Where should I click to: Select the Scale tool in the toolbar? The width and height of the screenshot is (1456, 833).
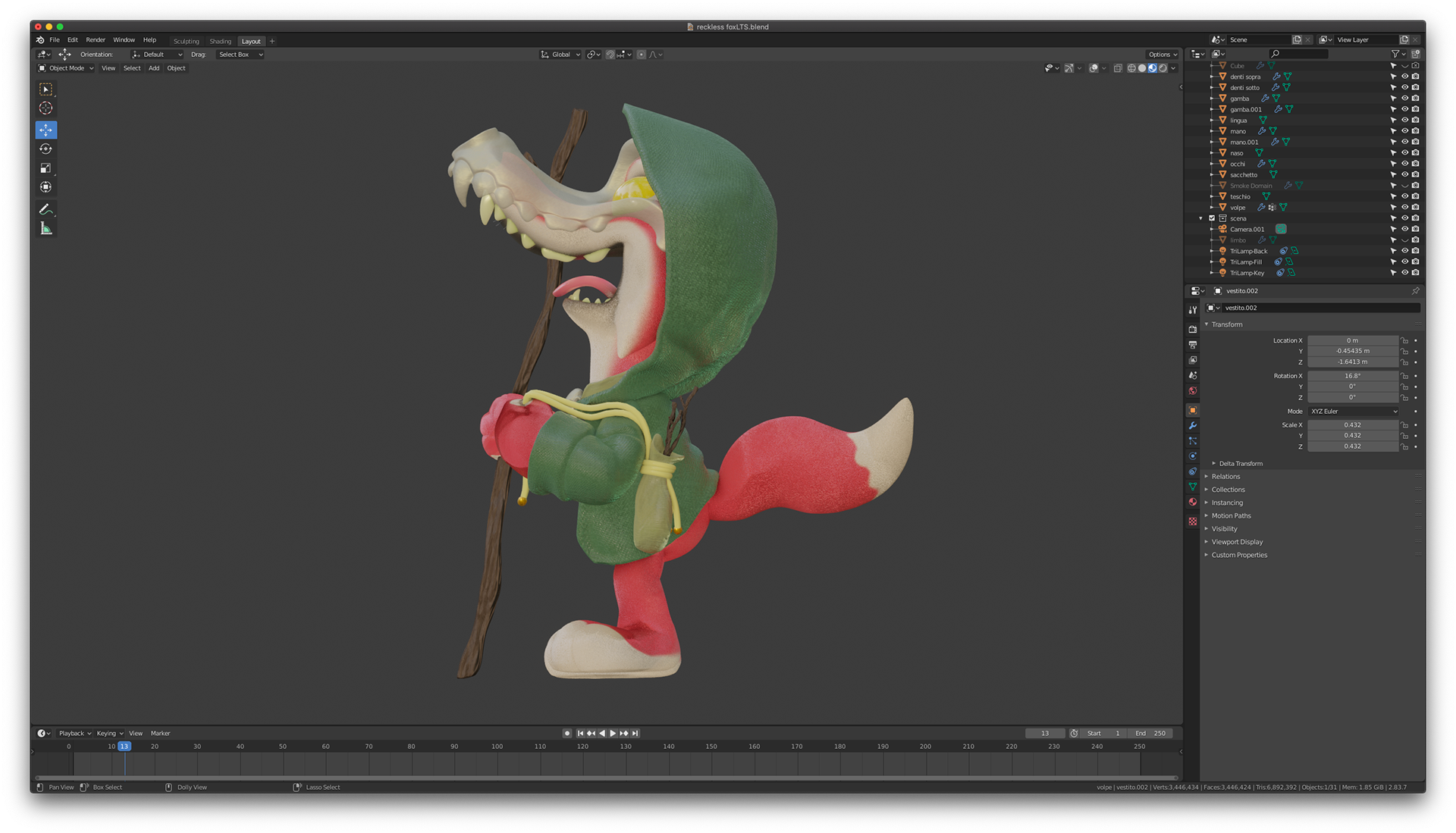(x=46, y=168)
